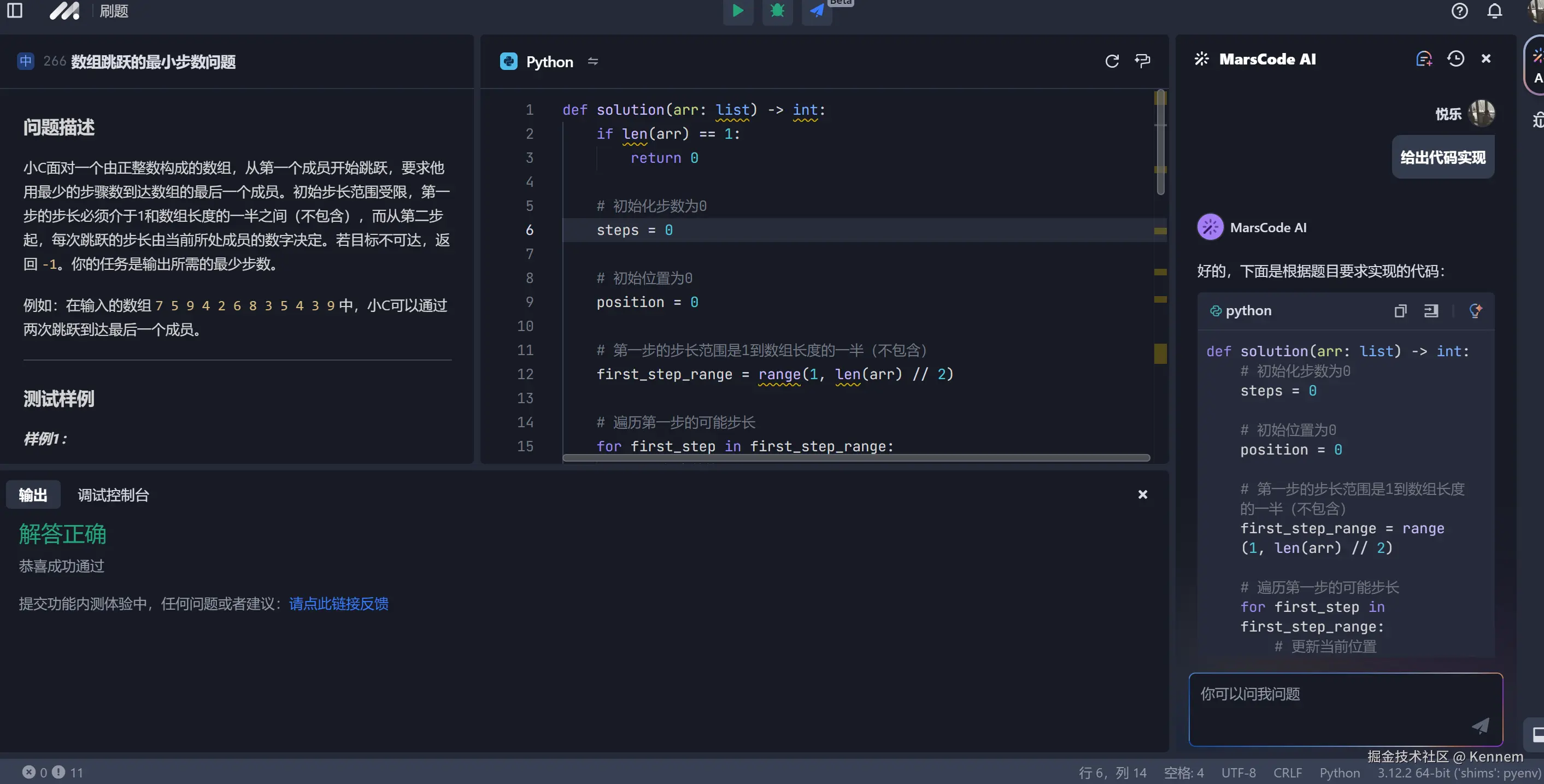Copy the AI python code block

click(1400, 311)
